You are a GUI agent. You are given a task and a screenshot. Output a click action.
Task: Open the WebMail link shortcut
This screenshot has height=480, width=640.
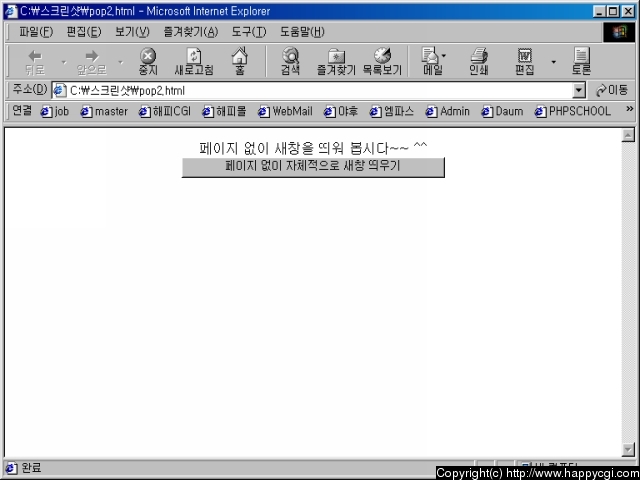285,111
